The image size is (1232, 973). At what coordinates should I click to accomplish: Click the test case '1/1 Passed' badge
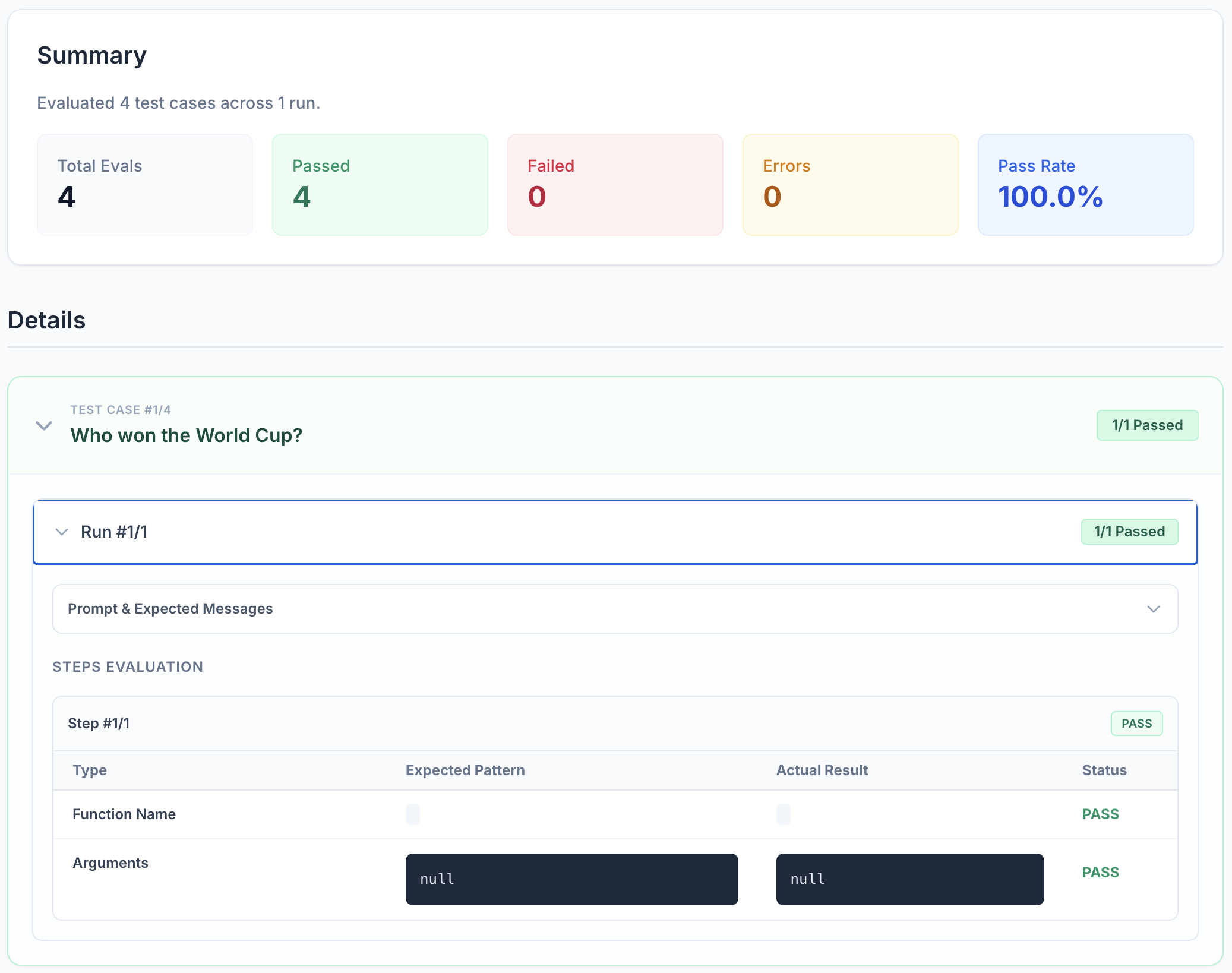(x=1147, y=425)
